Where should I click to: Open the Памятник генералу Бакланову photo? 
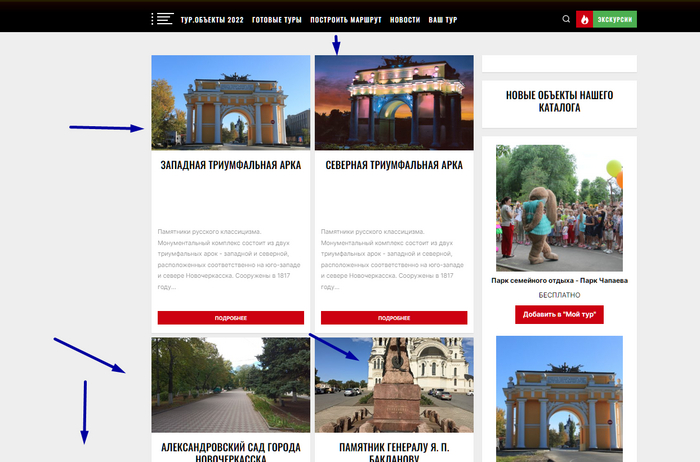pos(394,384)
